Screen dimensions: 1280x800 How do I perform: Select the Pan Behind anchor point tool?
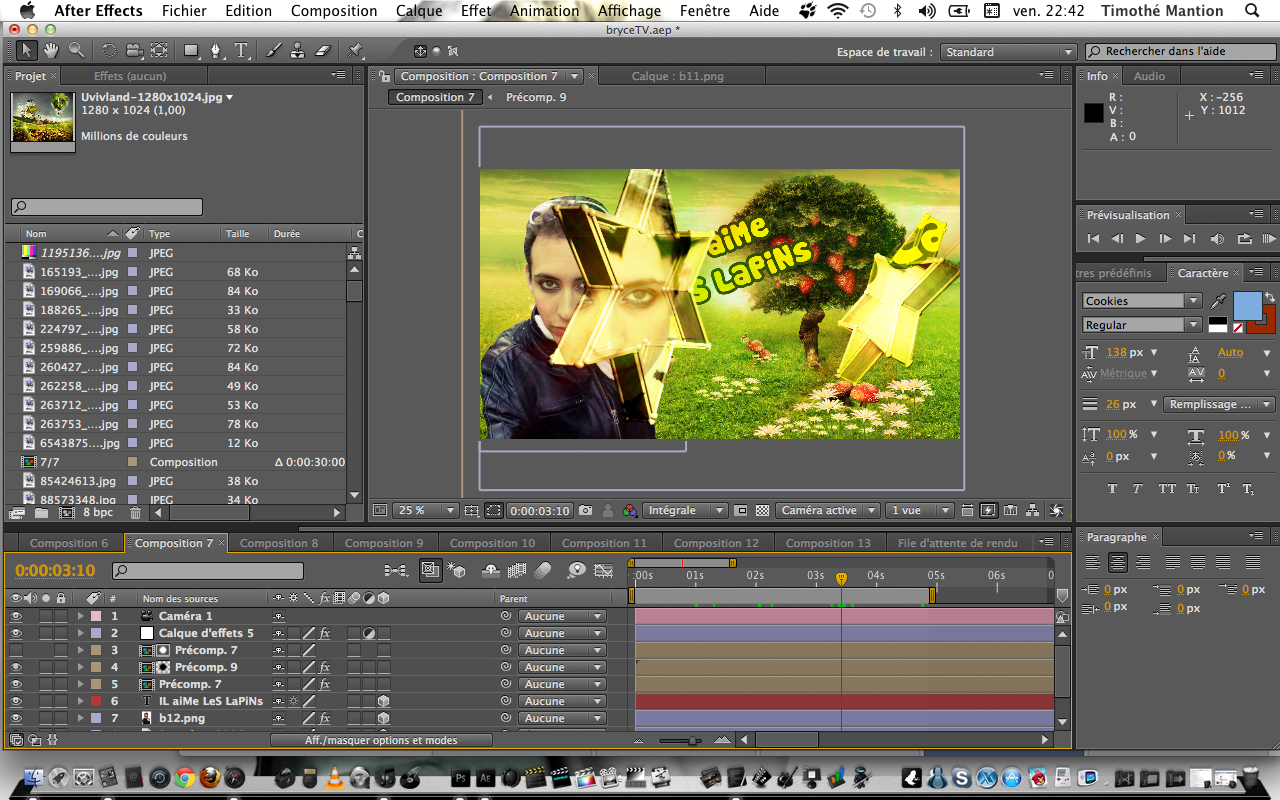159,50
